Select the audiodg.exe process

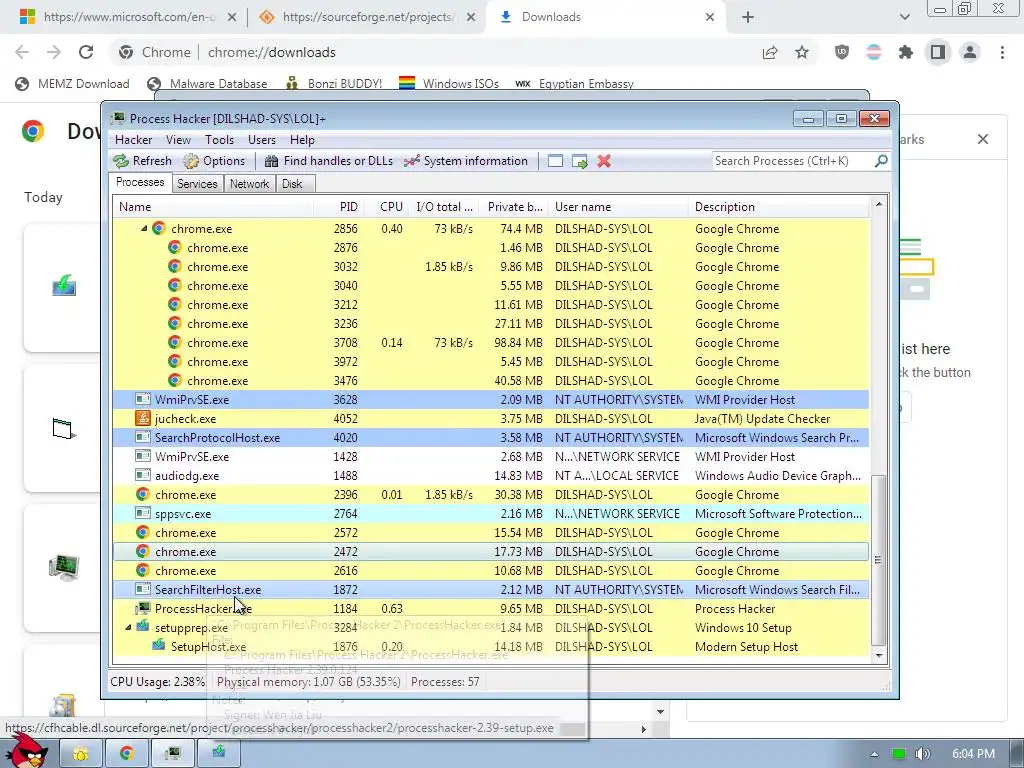[490, 475]
